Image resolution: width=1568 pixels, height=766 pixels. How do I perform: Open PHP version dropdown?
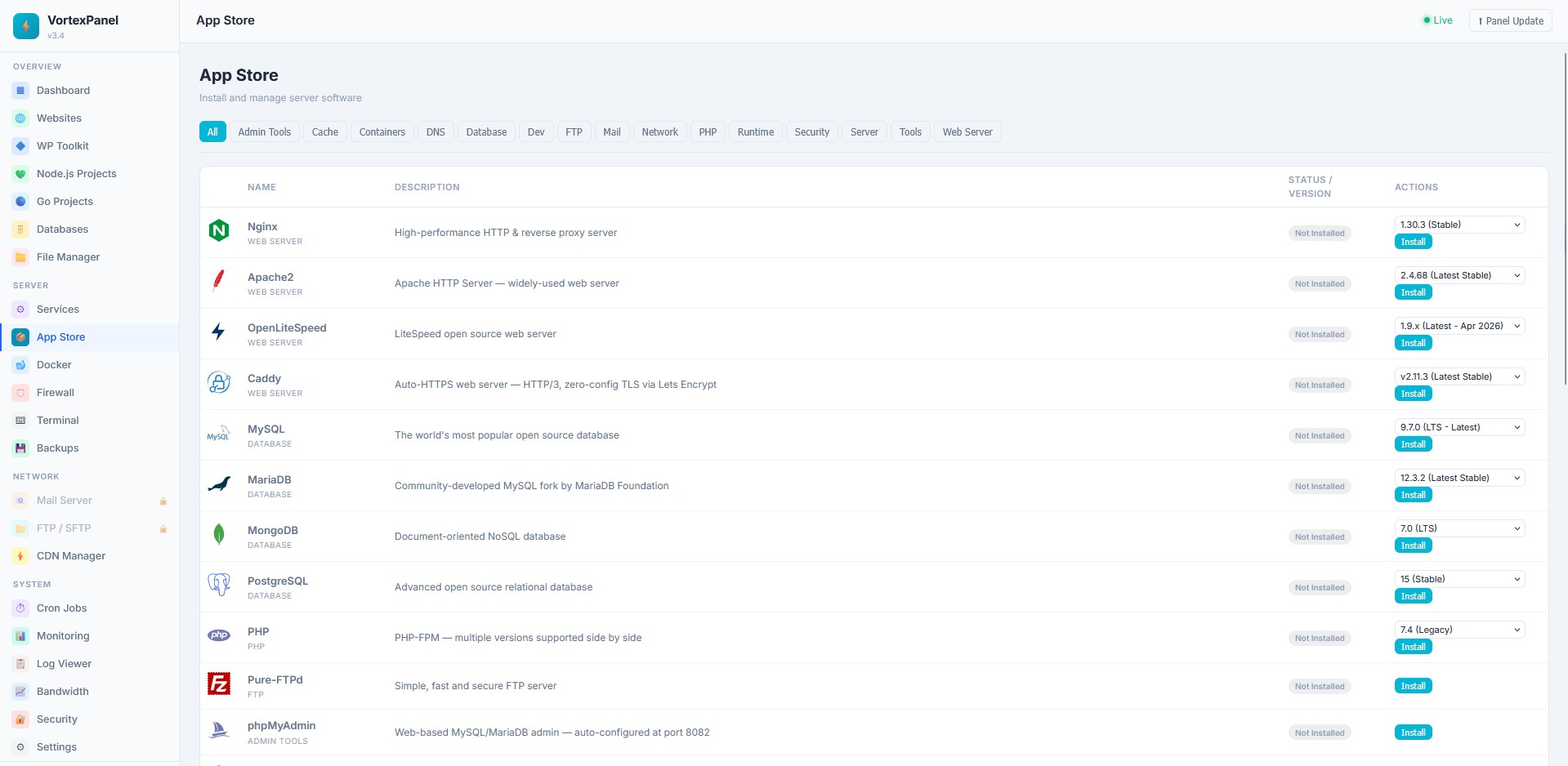coord(1459,630)
